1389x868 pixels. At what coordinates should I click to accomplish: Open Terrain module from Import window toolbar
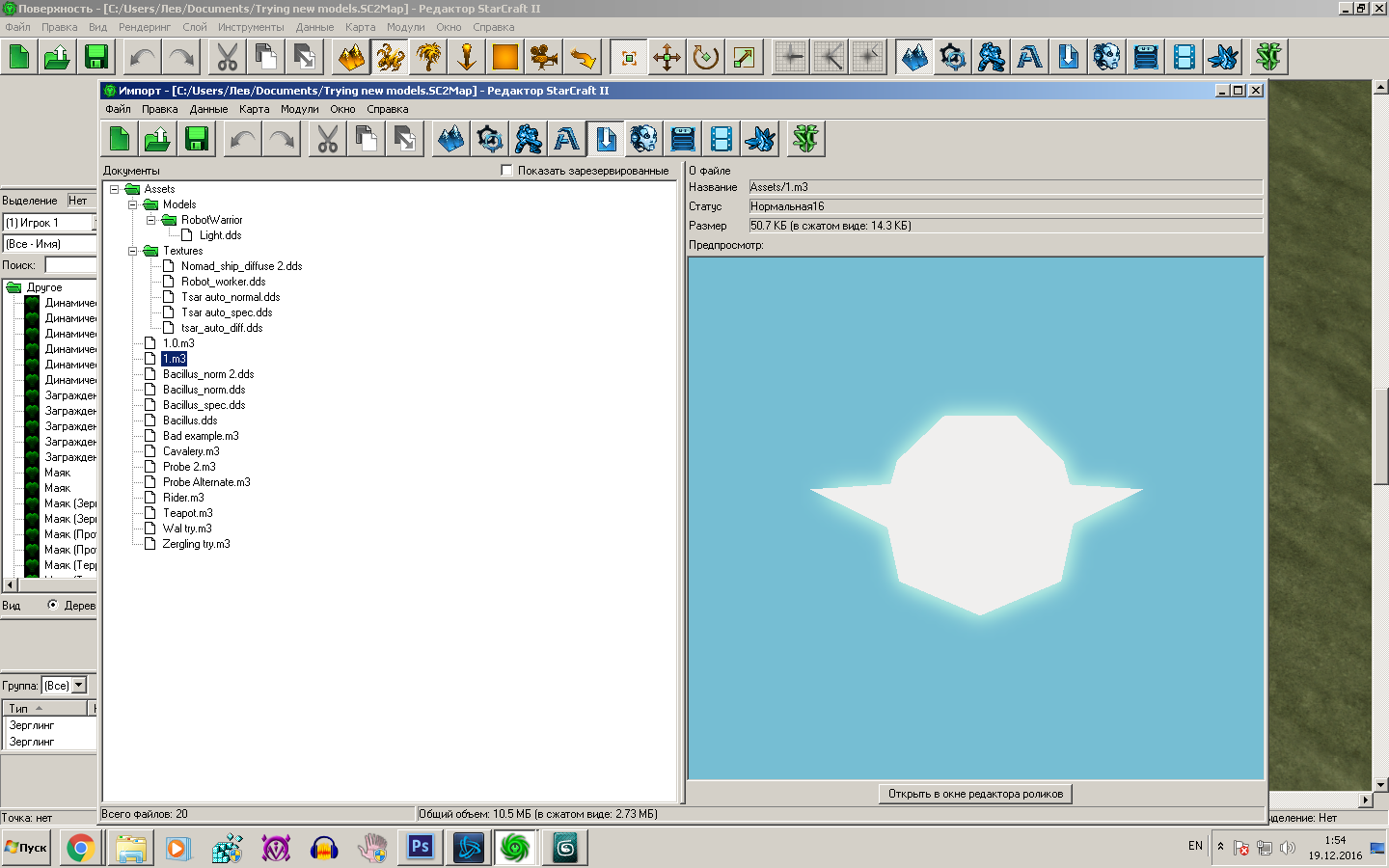click(451, 140)
